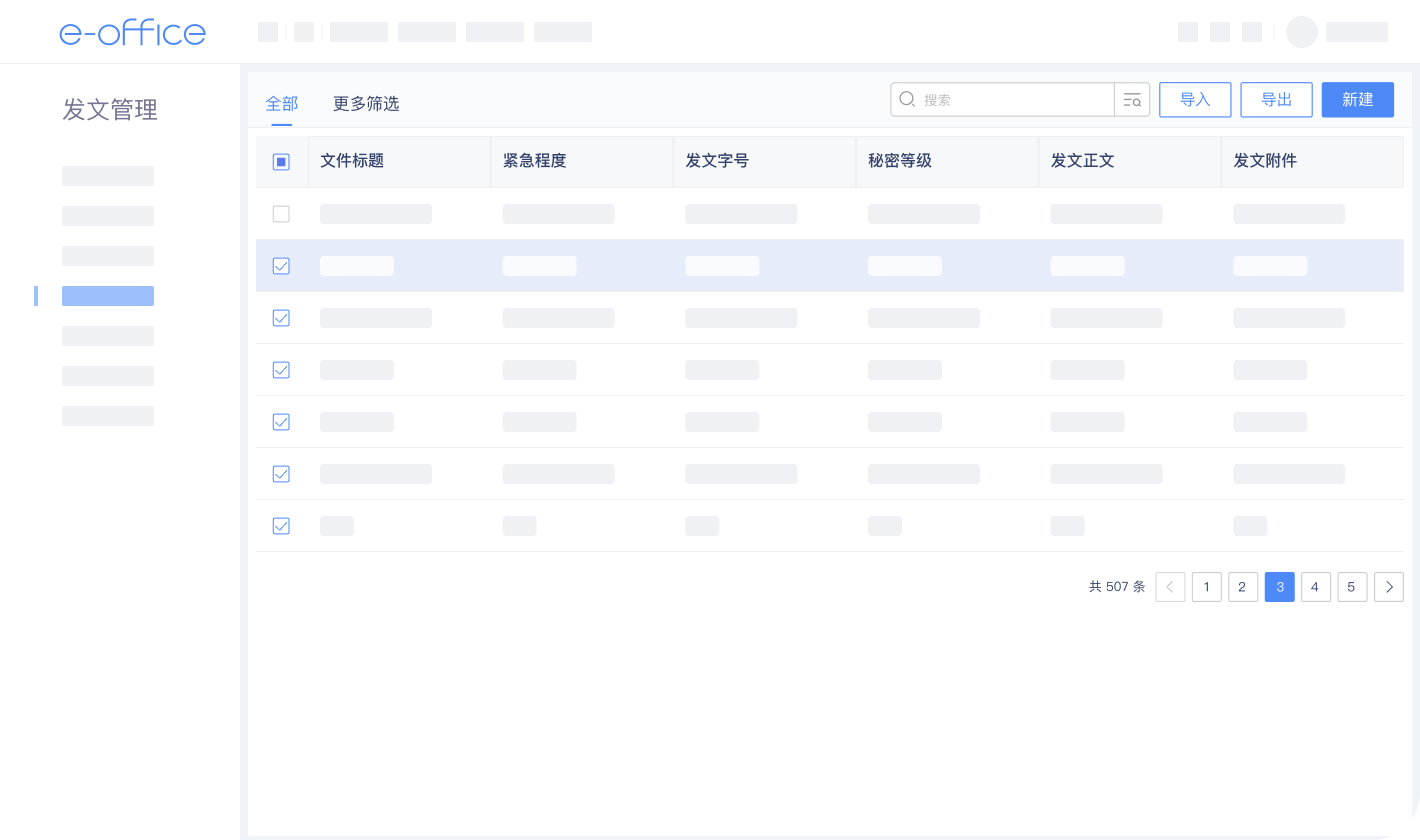
Task: Click the 发文管理 sidebar title
Action: click(110, 110)
